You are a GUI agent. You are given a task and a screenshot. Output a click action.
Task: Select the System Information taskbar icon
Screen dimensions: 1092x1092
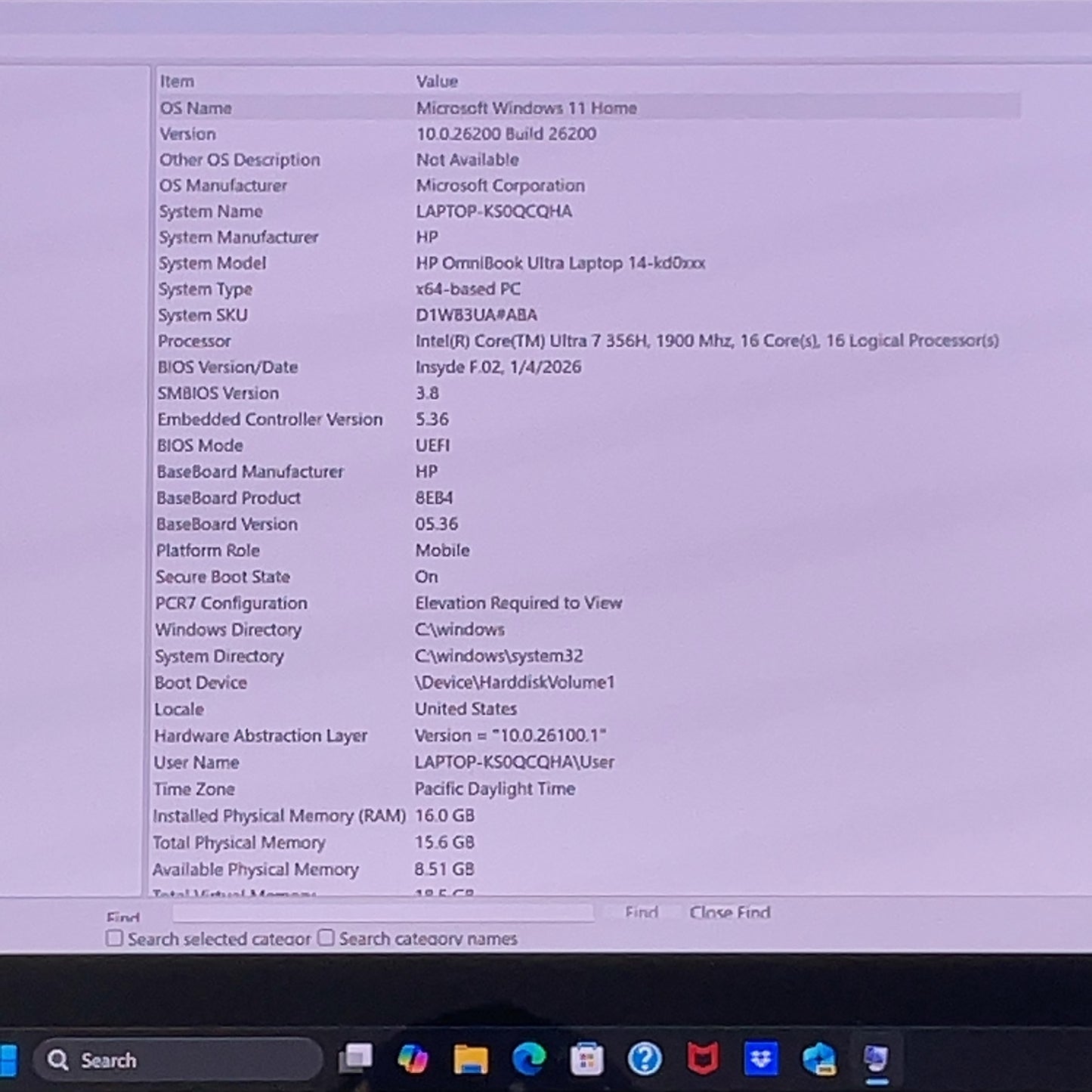point(877,1059)
